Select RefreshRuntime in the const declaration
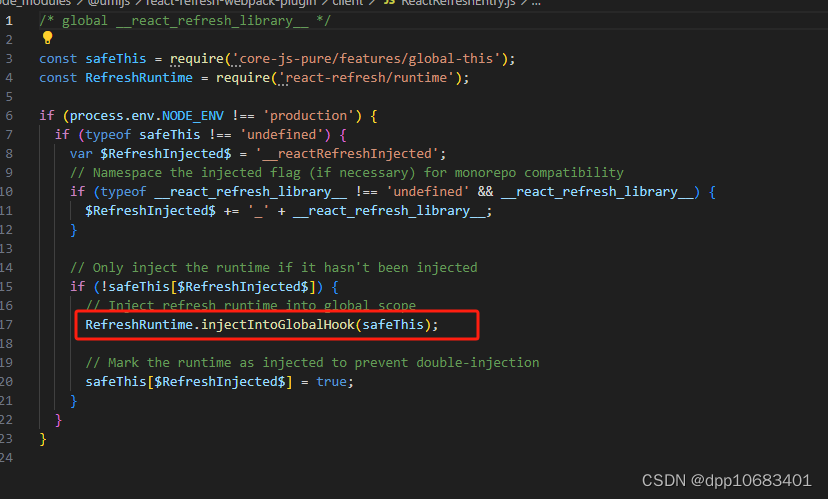 139,78
